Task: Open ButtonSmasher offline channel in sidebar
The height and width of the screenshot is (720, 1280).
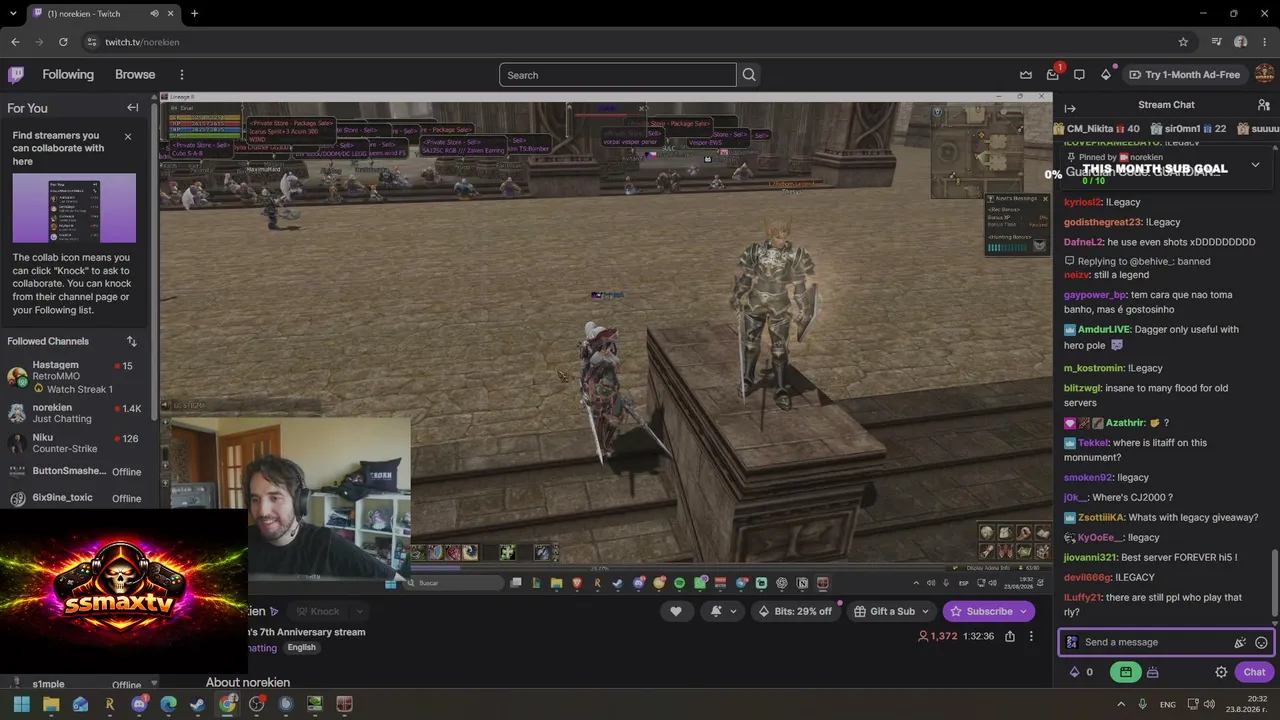Action: 75,471
